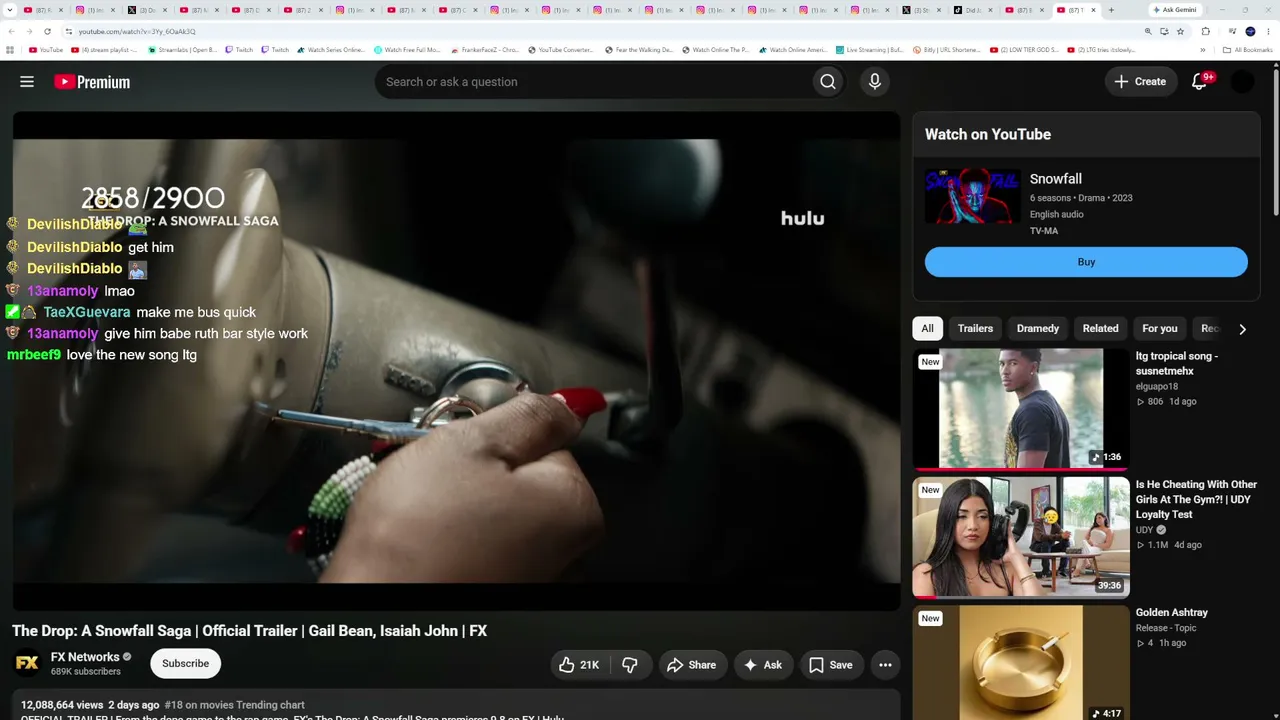Open the Streamlabs bookmark
This screenshot has height=720, width=1280.
(x=181, y=50)
